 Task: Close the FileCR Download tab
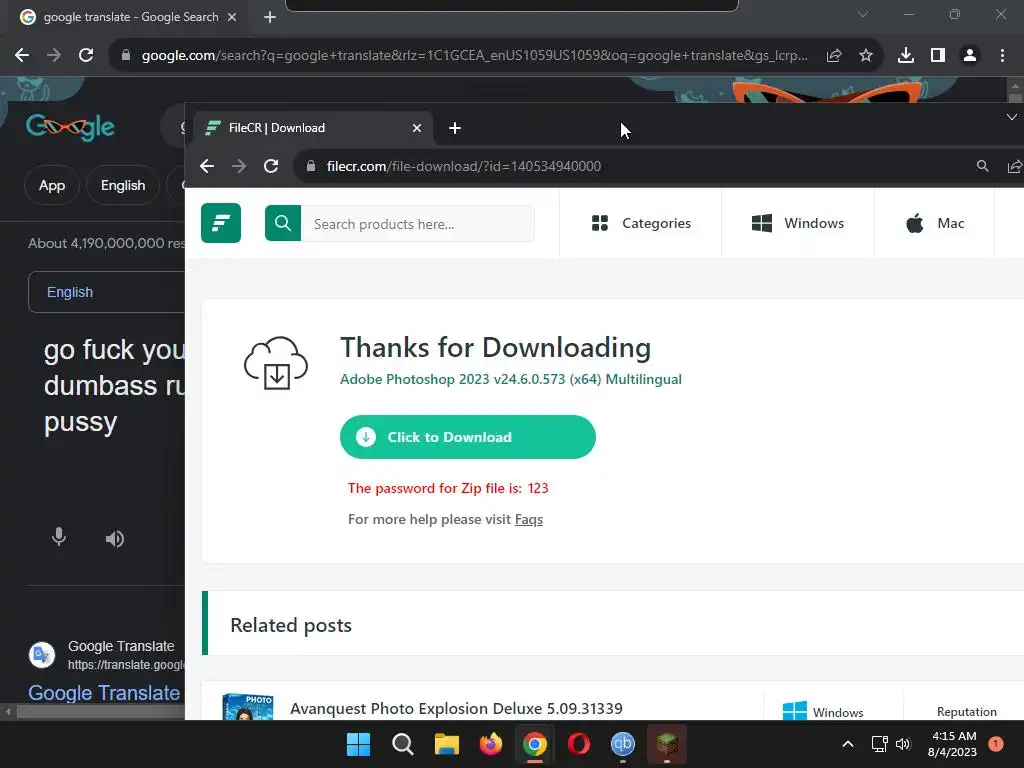pyautogui.click(x=417, y=128)
